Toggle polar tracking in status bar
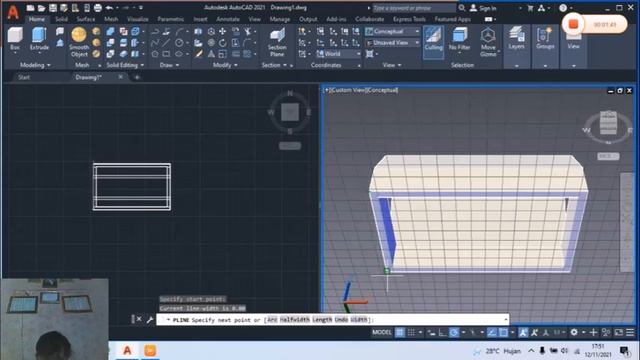Screen dimensions: 640x360 pos(454,333)
